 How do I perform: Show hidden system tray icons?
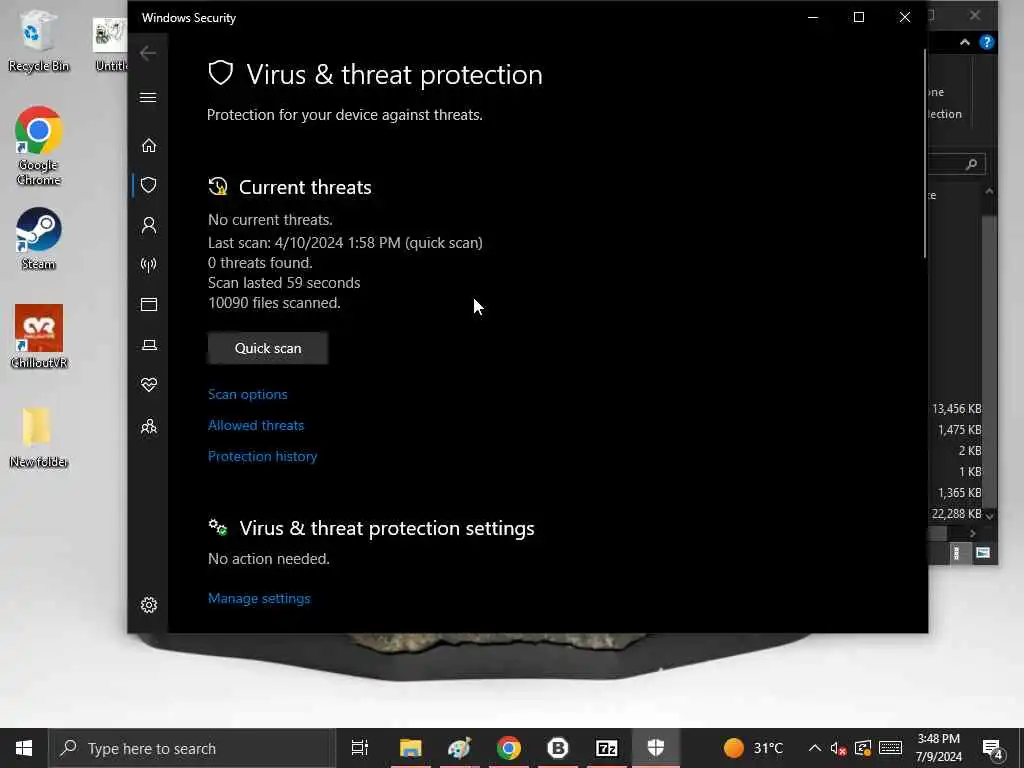point(814,748)
